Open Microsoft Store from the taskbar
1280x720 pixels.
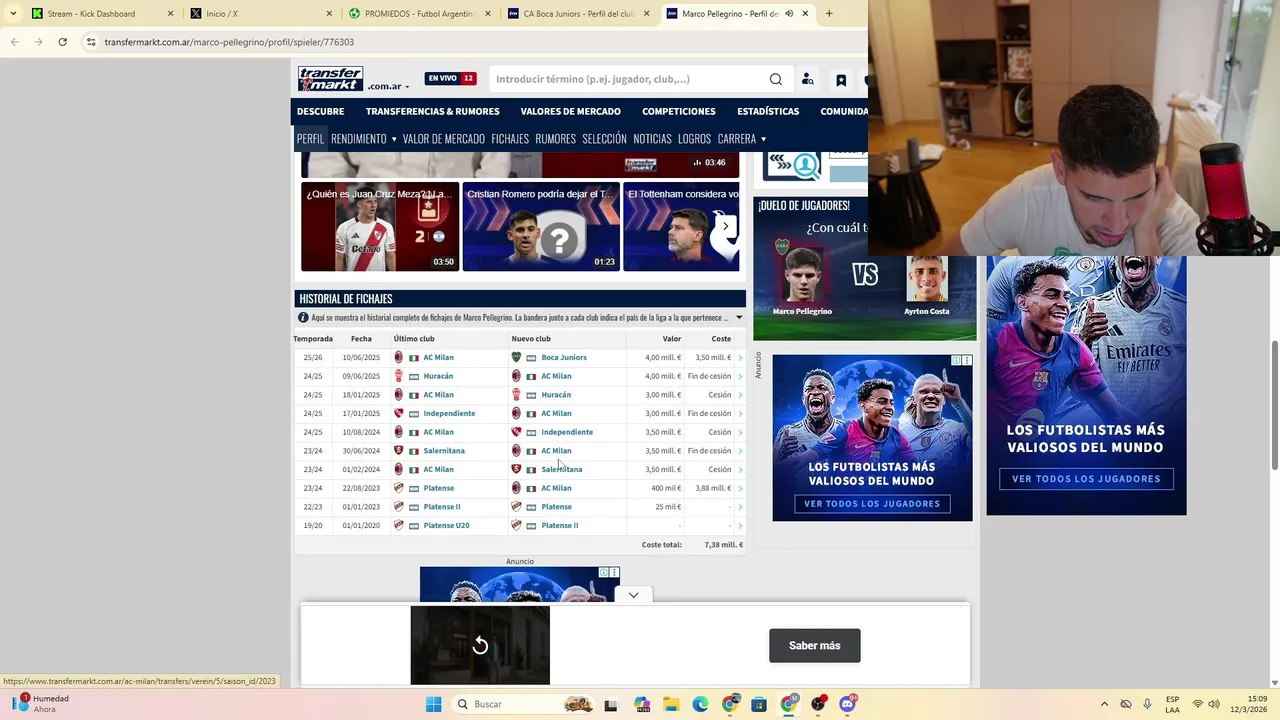coord(759,704)
